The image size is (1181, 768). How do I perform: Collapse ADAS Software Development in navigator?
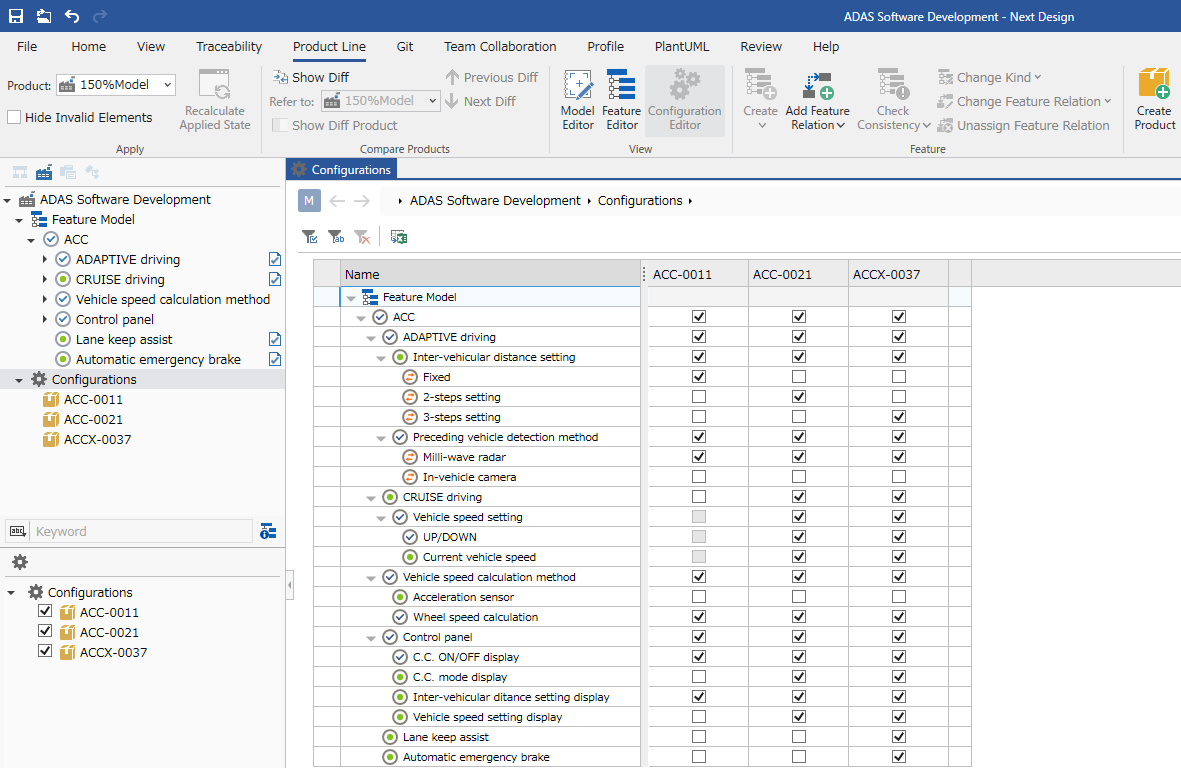coord(8,200)
